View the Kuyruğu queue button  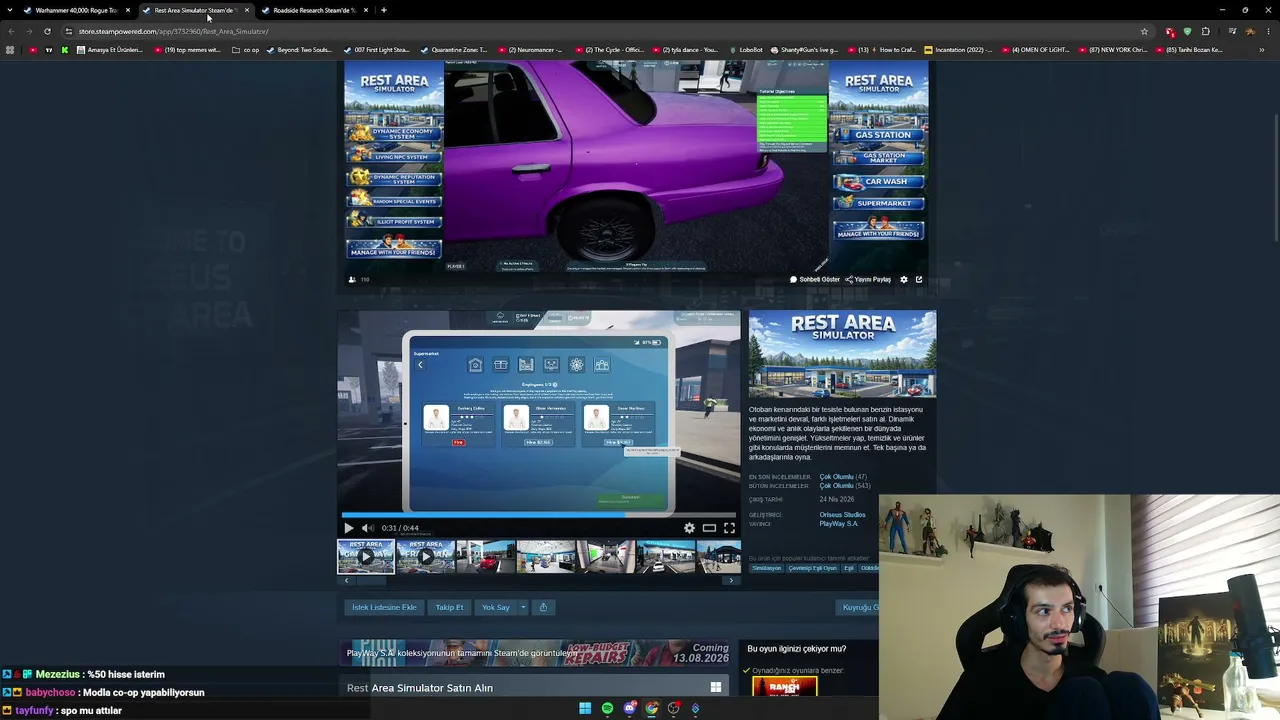tap(859, 607)
